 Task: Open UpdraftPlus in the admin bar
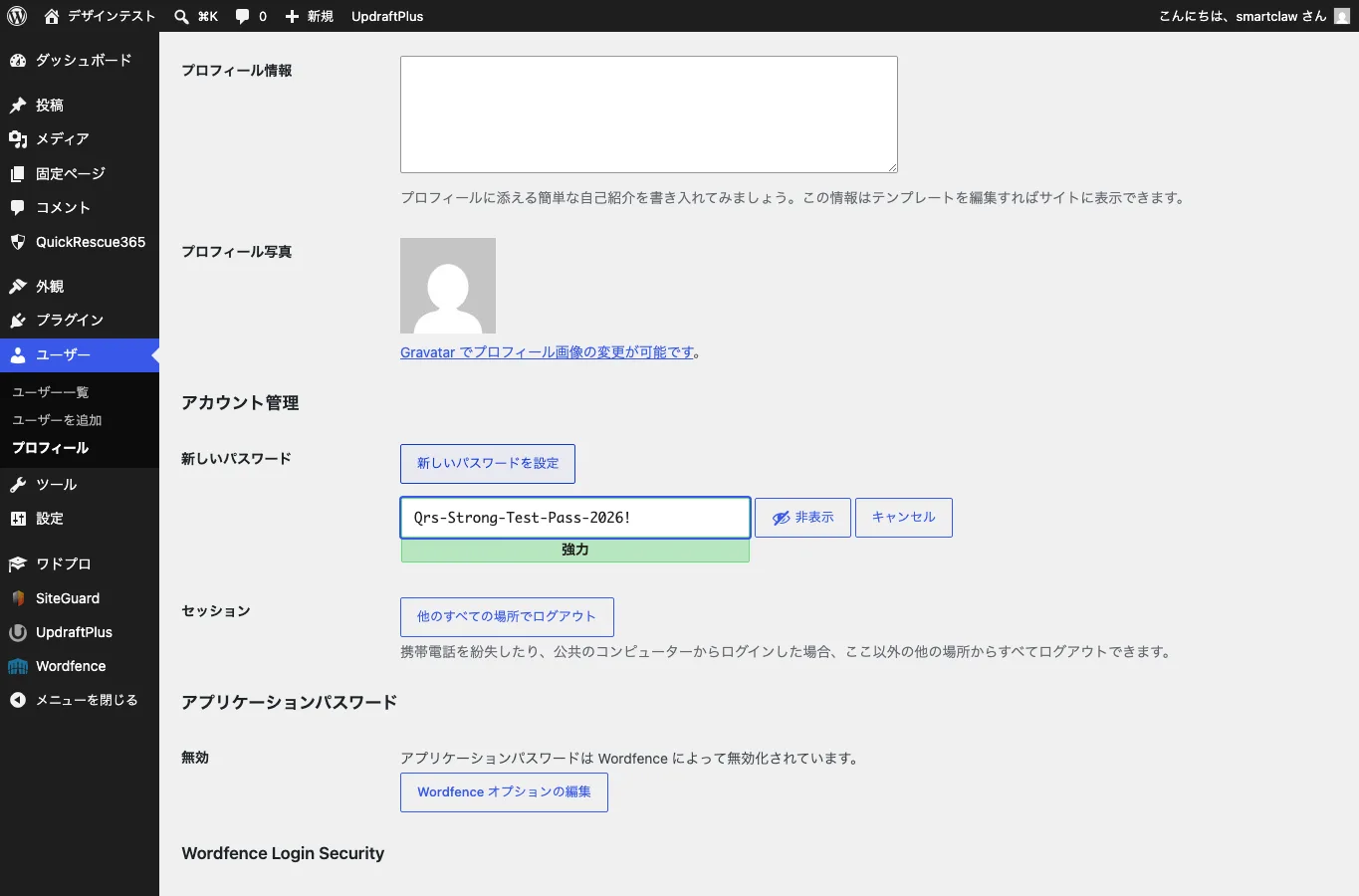(387, 16)
